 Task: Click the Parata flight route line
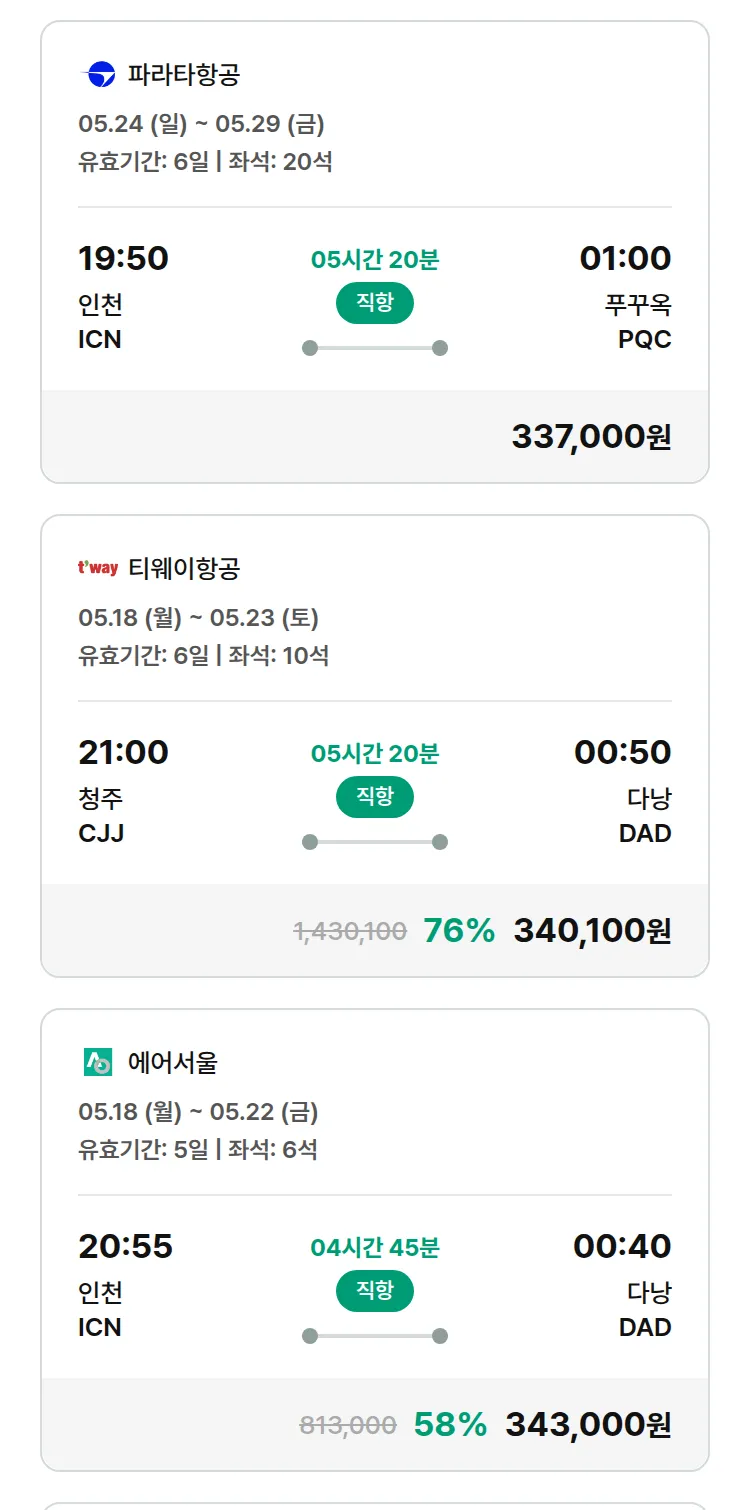[375, 348]
